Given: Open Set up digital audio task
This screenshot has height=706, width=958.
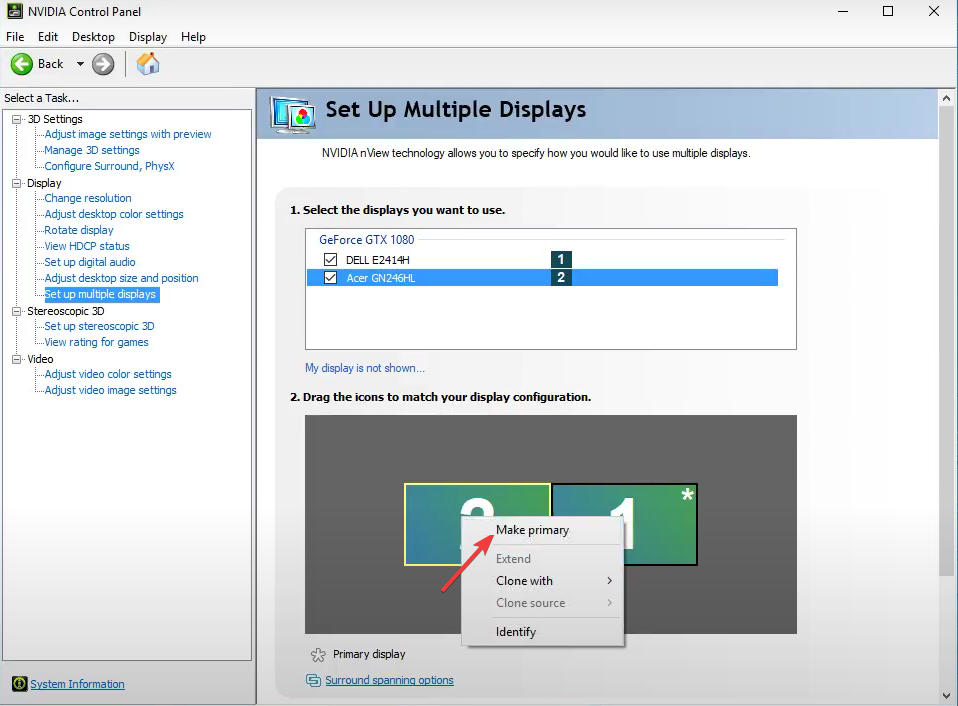Looking at the screenshot, I should pyautogui.click(x=90, y=261).
